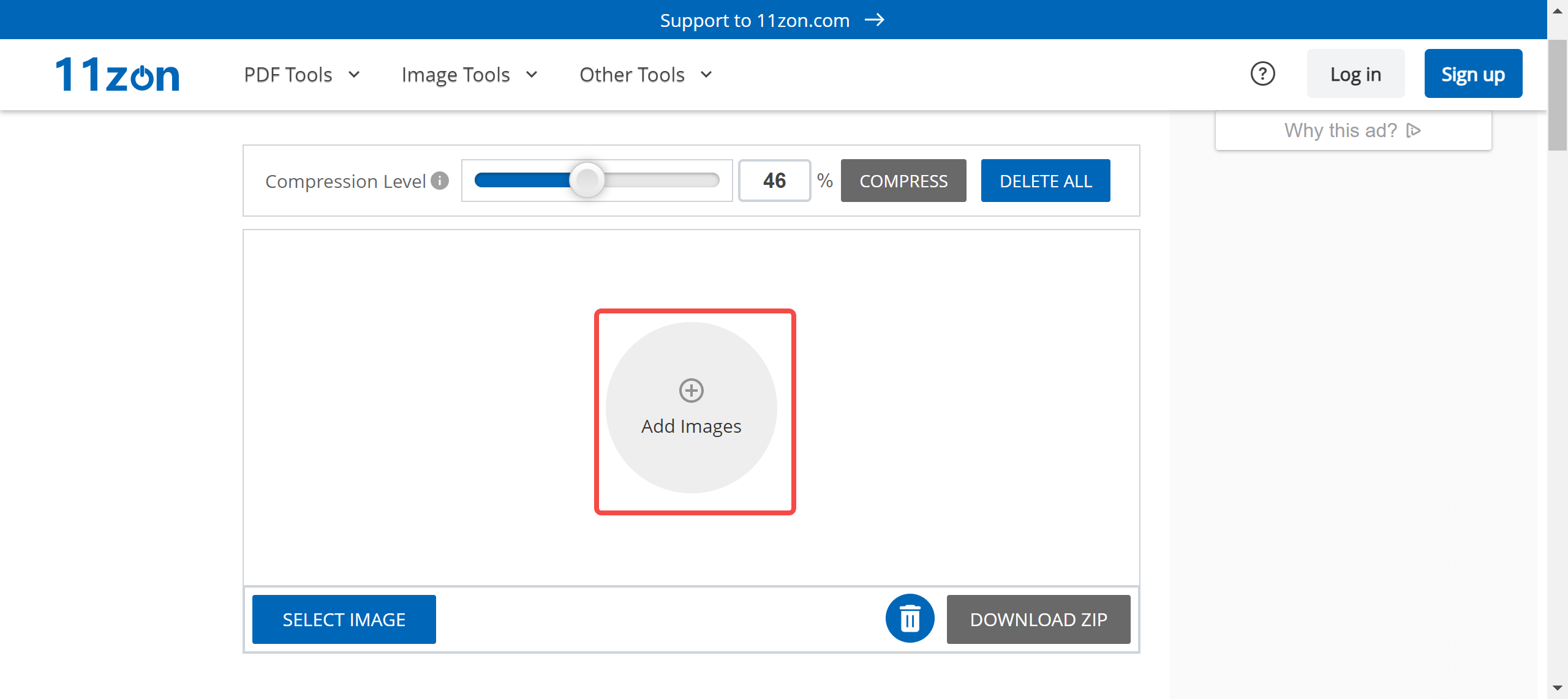Click the compression percentage input field
1568x699 pixels.
click(774, 180)
